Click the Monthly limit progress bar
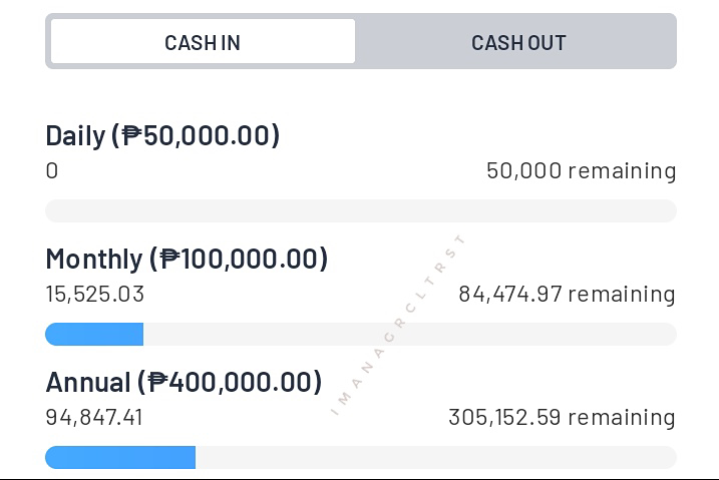 [361, 334]
